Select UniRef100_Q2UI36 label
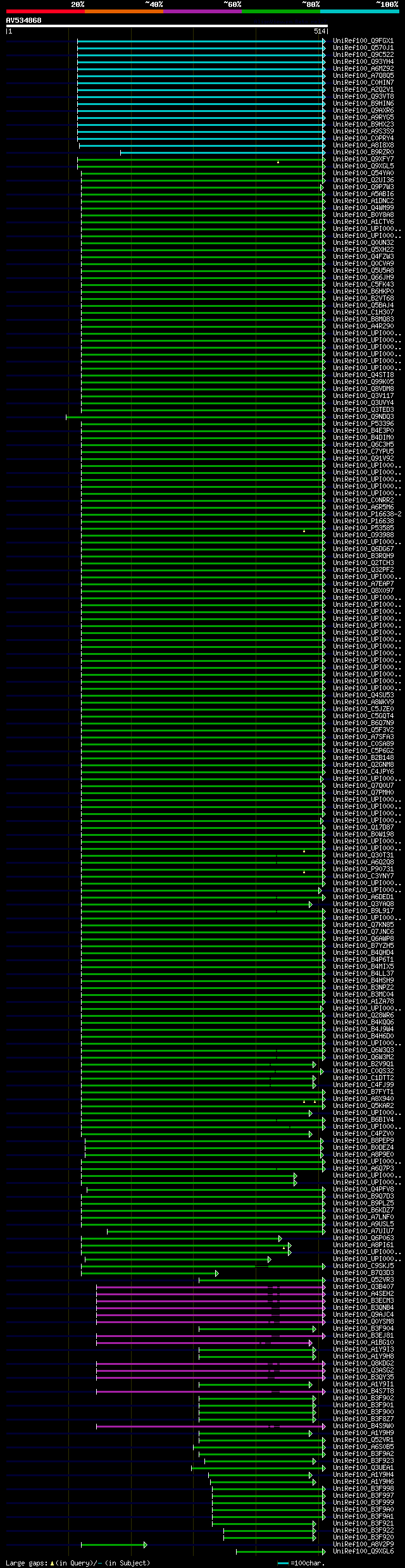 coord(363,180)
